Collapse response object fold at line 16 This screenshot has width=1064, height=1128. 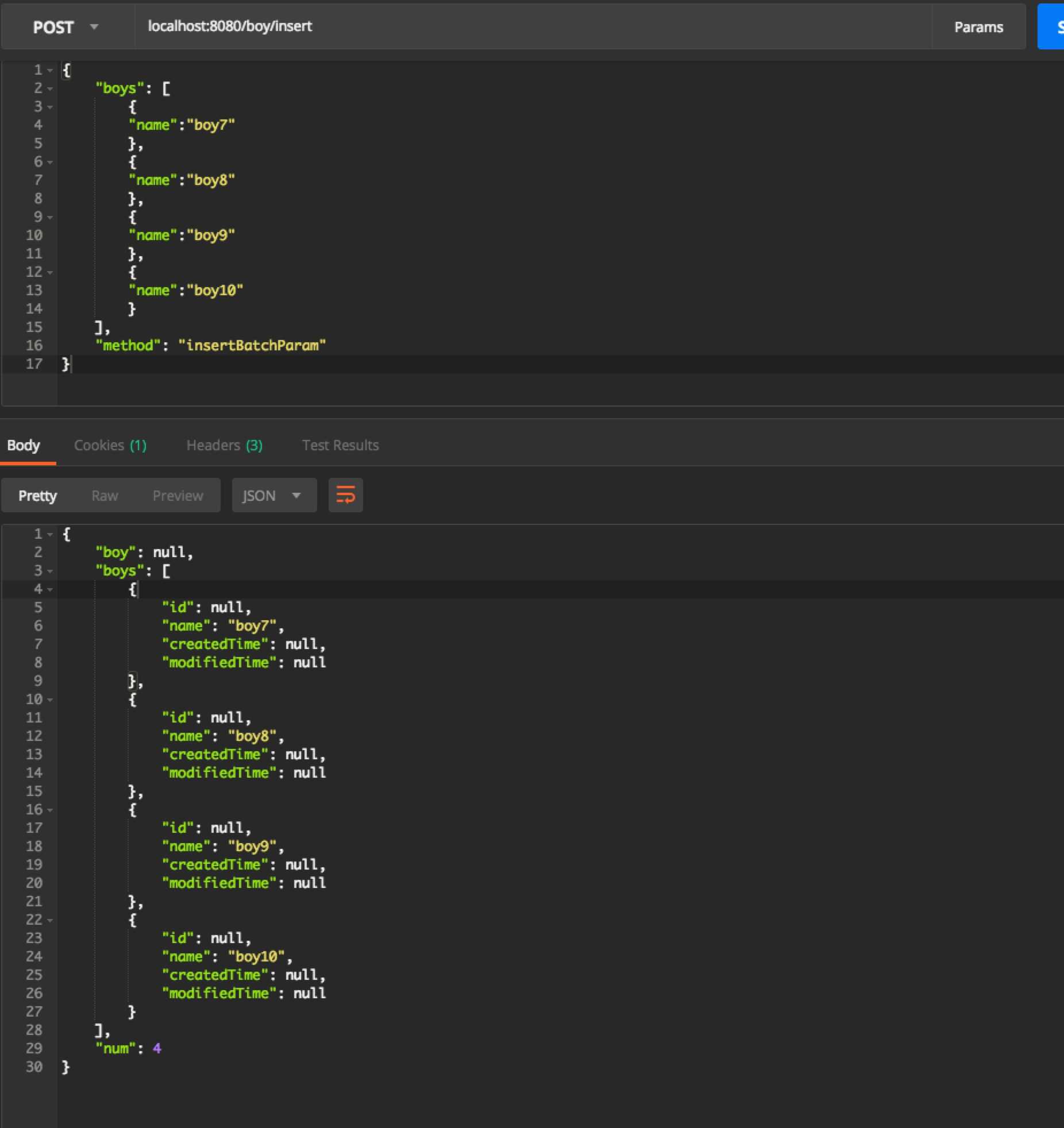50,810
